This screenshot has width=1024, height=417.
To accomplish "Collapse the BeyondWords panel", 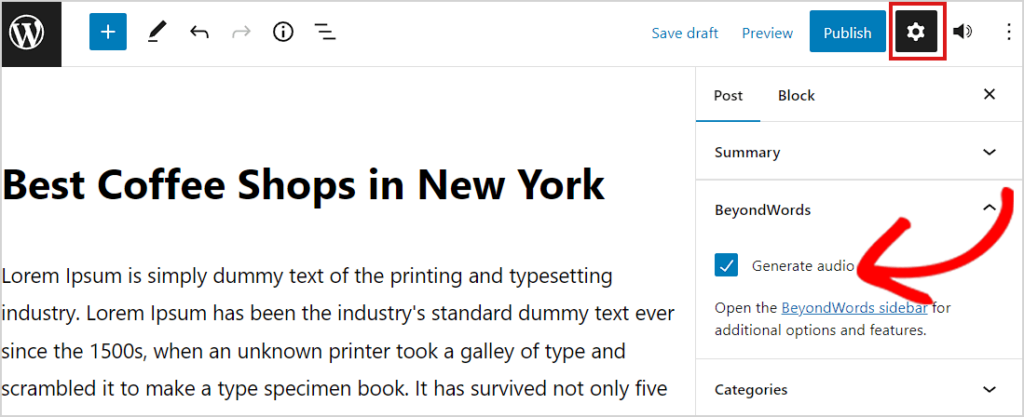I will pyautogui.click(x=989, y=209).
